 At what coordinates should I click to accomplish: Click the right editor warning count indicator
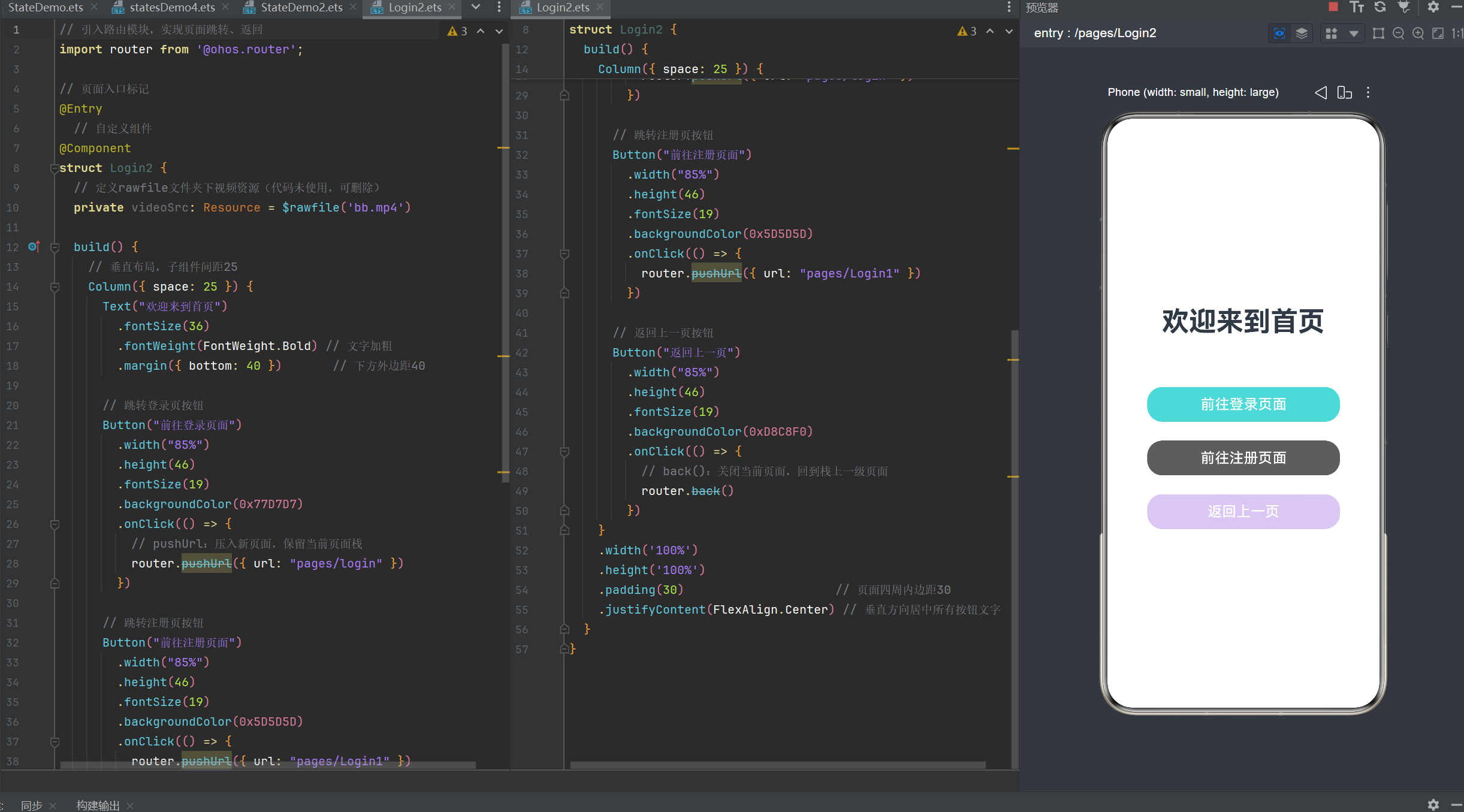[967, 31]
